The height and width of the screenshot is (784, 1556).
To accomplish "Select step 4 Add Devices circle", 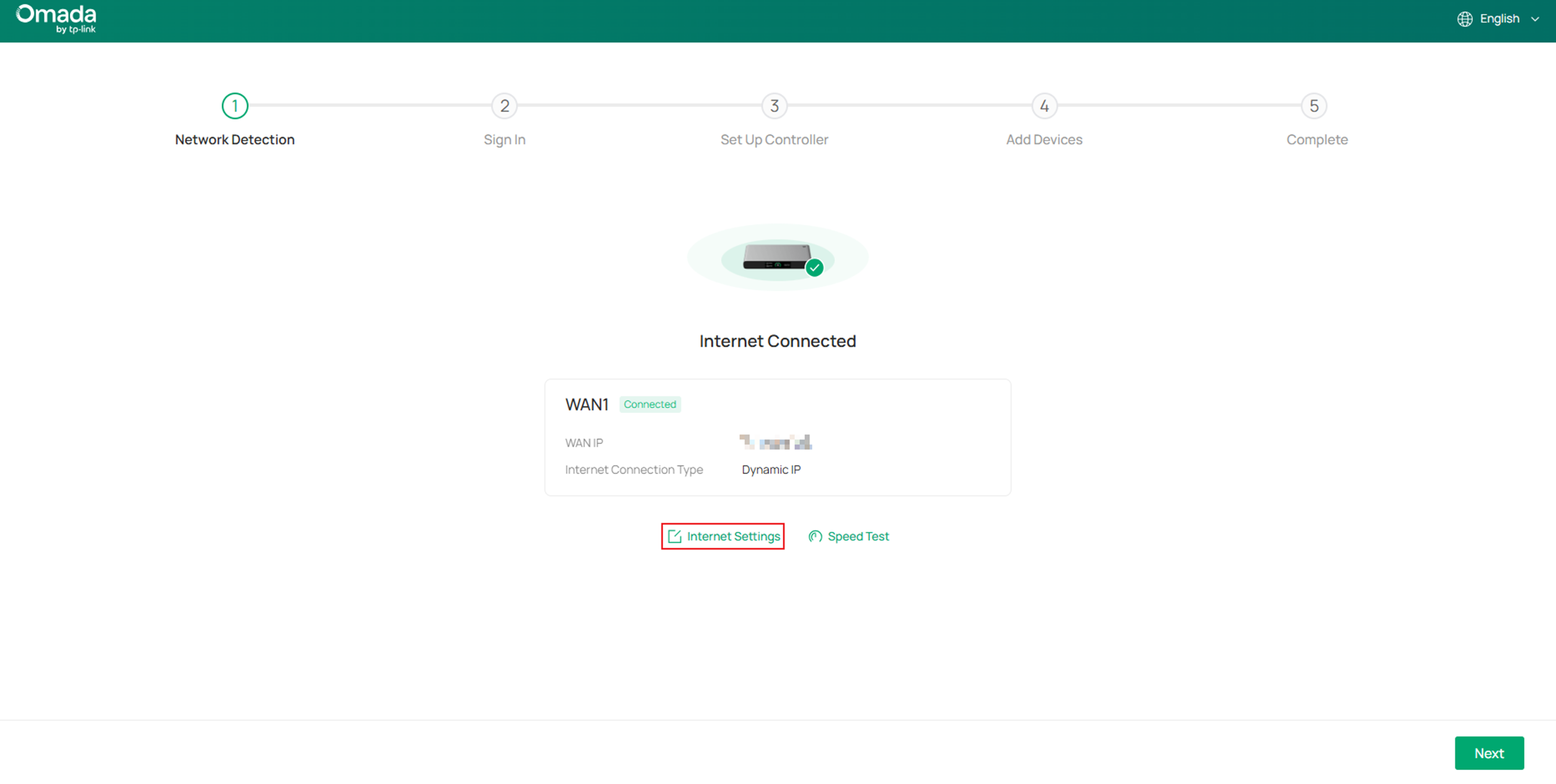I will pyautogui.click(x=1045, y=106).
